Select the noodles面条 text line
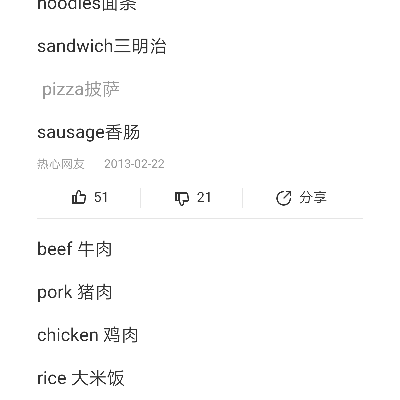 click(x=87, y=5)
